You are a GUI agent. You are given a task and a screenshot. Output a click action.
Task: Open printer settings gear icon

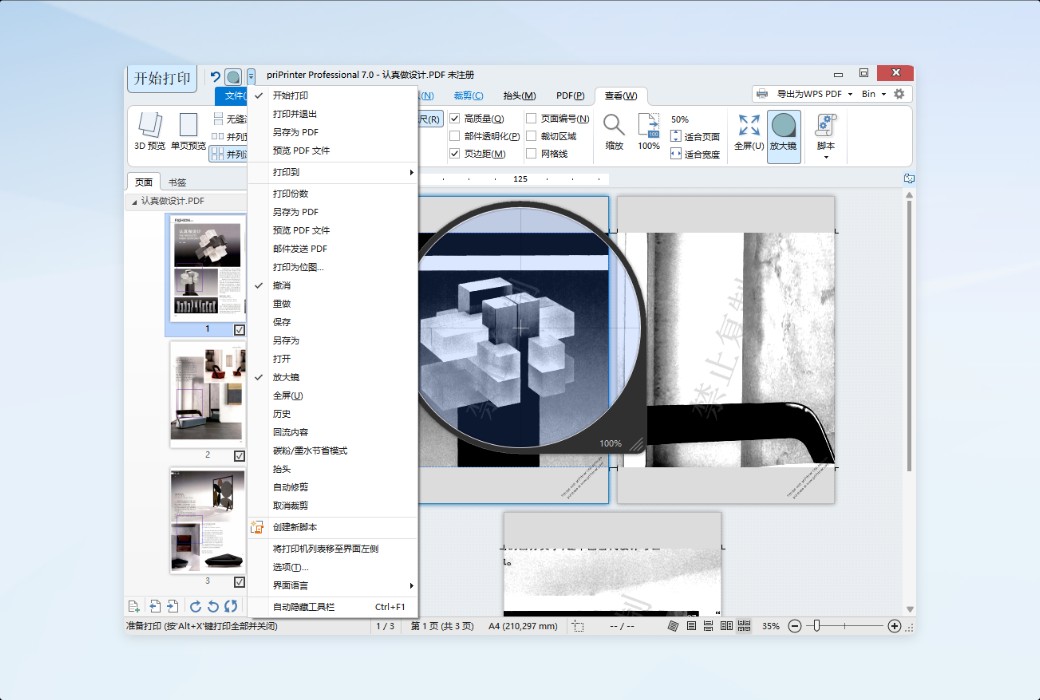899,94
